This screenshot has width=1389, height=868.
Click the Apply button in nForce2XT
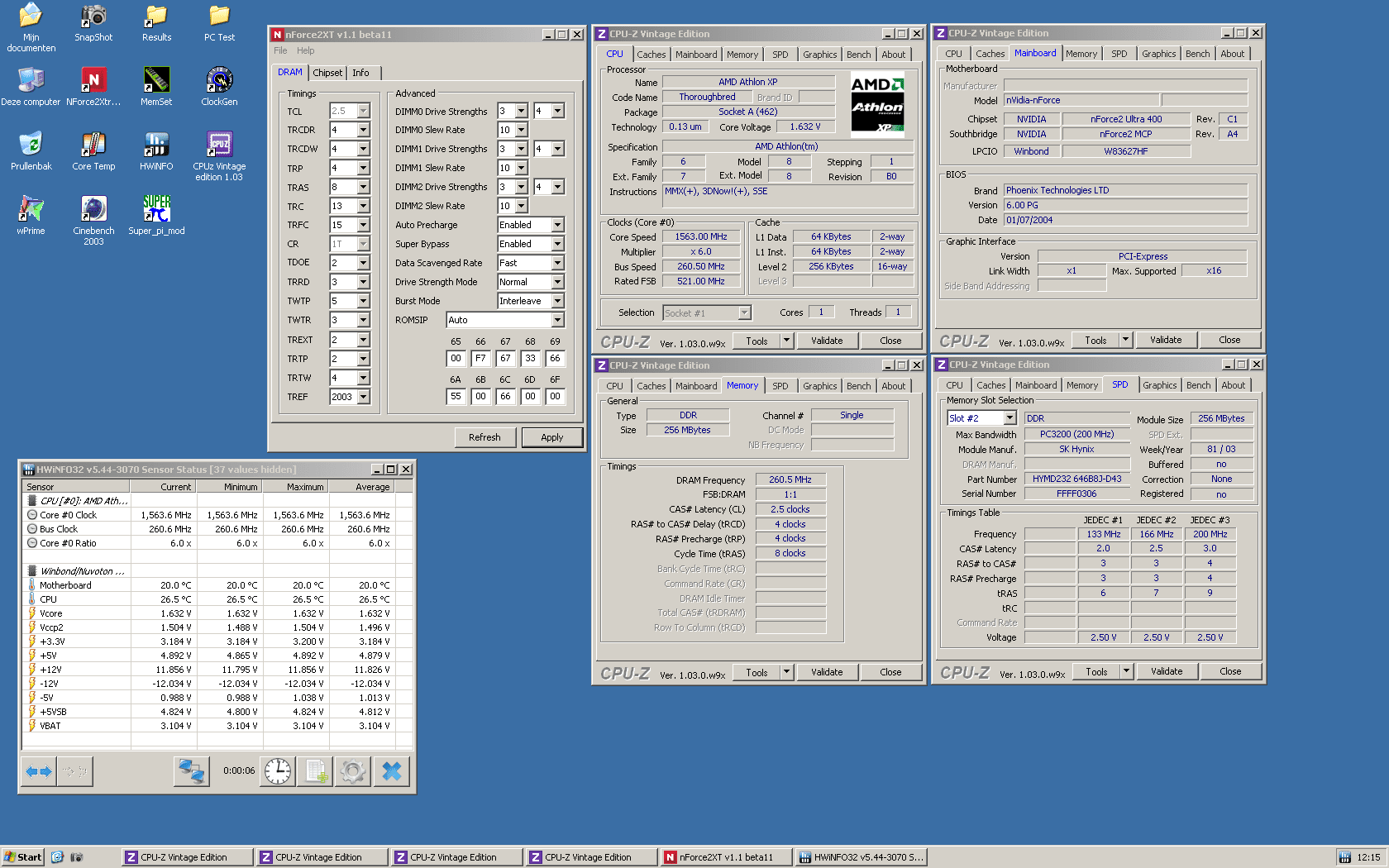tap(551, 437)
